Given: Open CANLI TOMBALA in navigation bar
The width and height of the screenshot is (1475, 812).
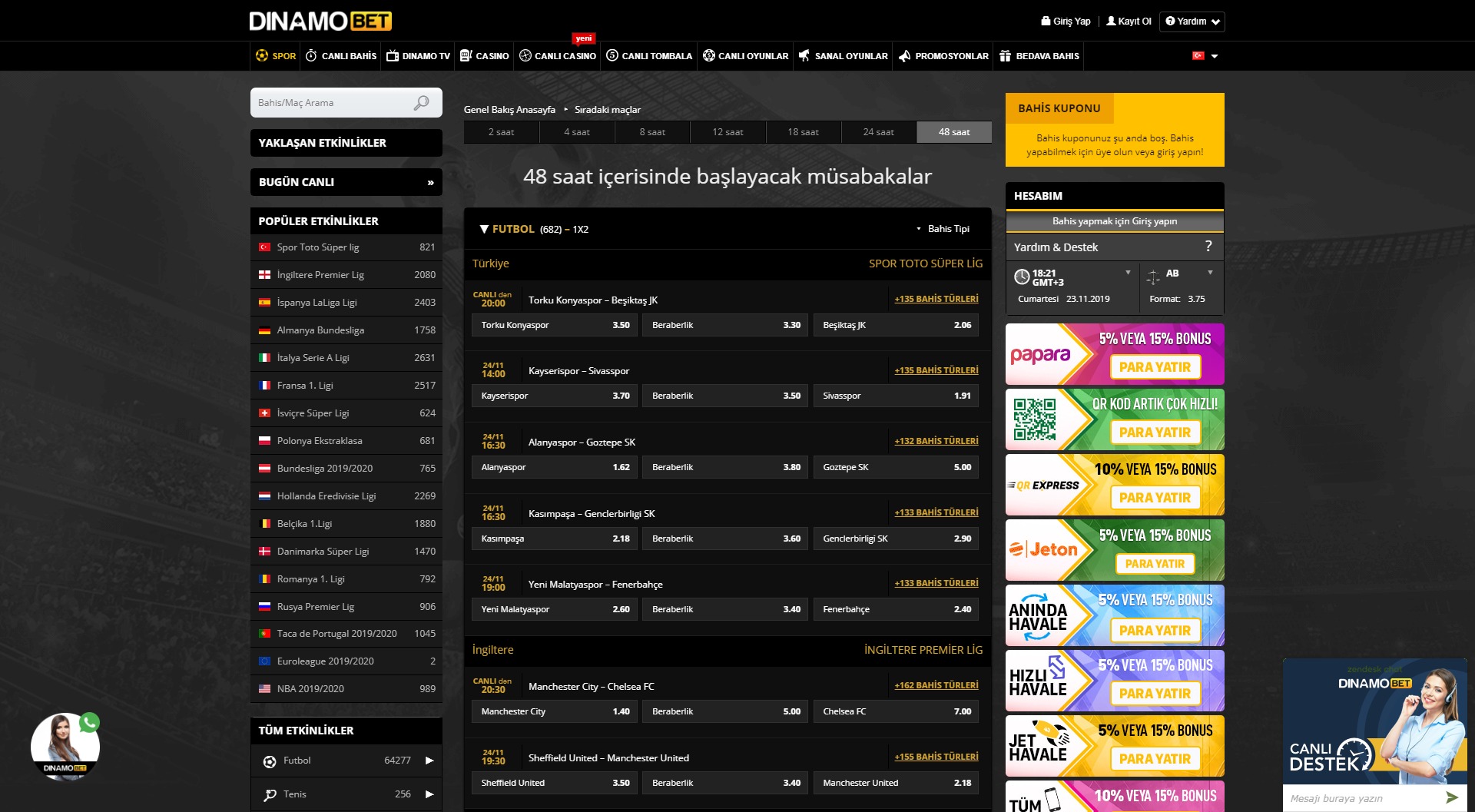Looking at the screenshot, I should point(649,56).
